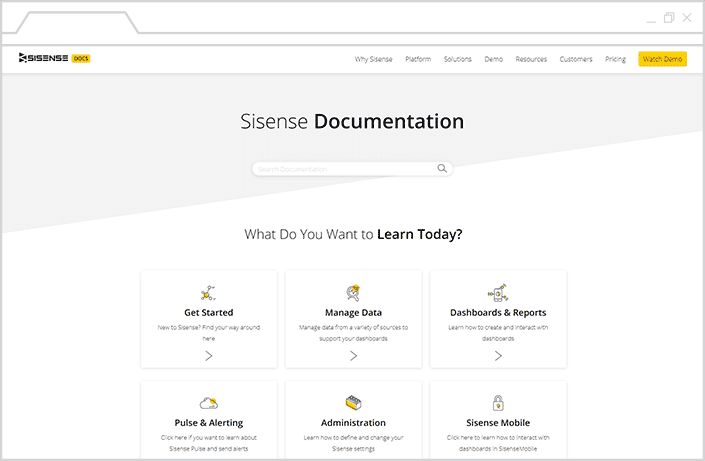The width and height of the screenshot is (705, 461).
Task: Click the Sisense Mobile lock icon
Action: (498, 403)
